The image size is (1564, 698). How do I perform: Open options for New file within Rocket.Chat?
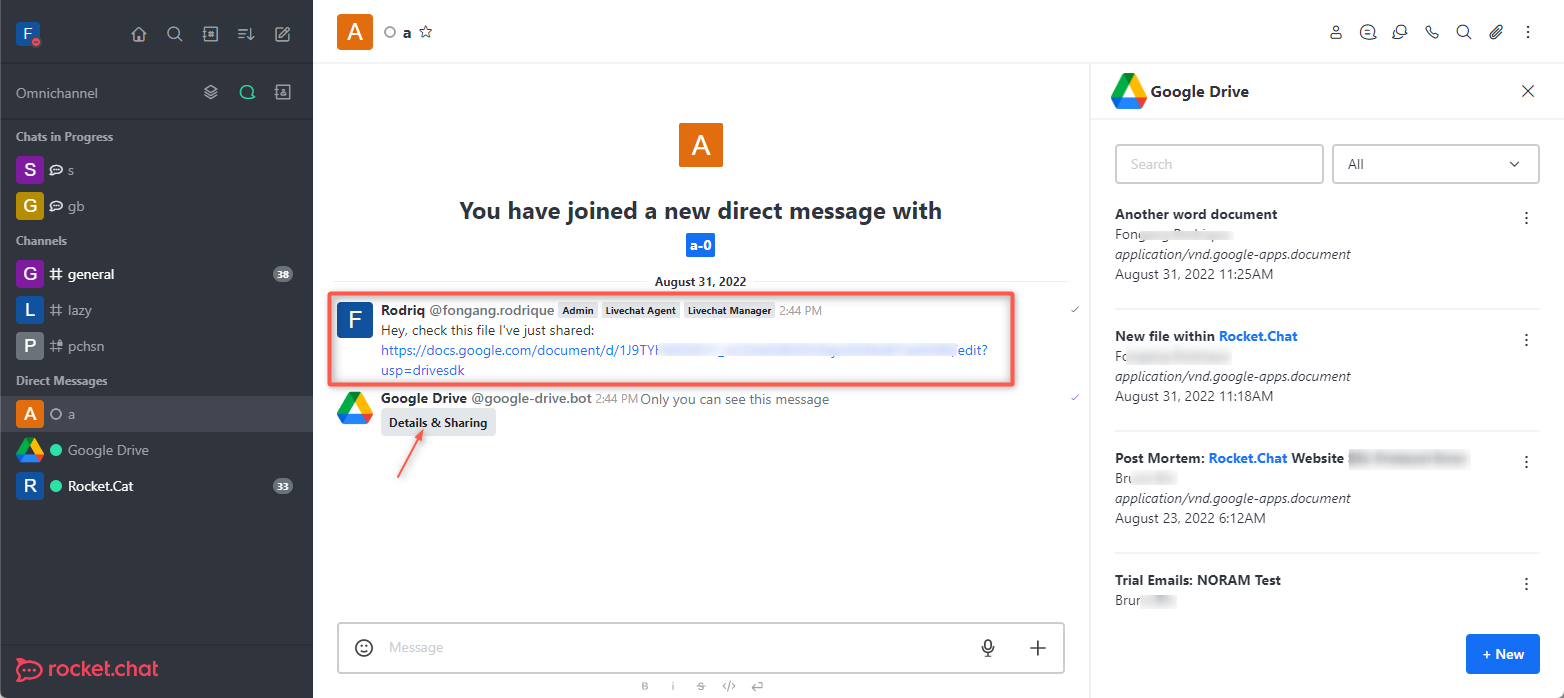(1527, 340)
